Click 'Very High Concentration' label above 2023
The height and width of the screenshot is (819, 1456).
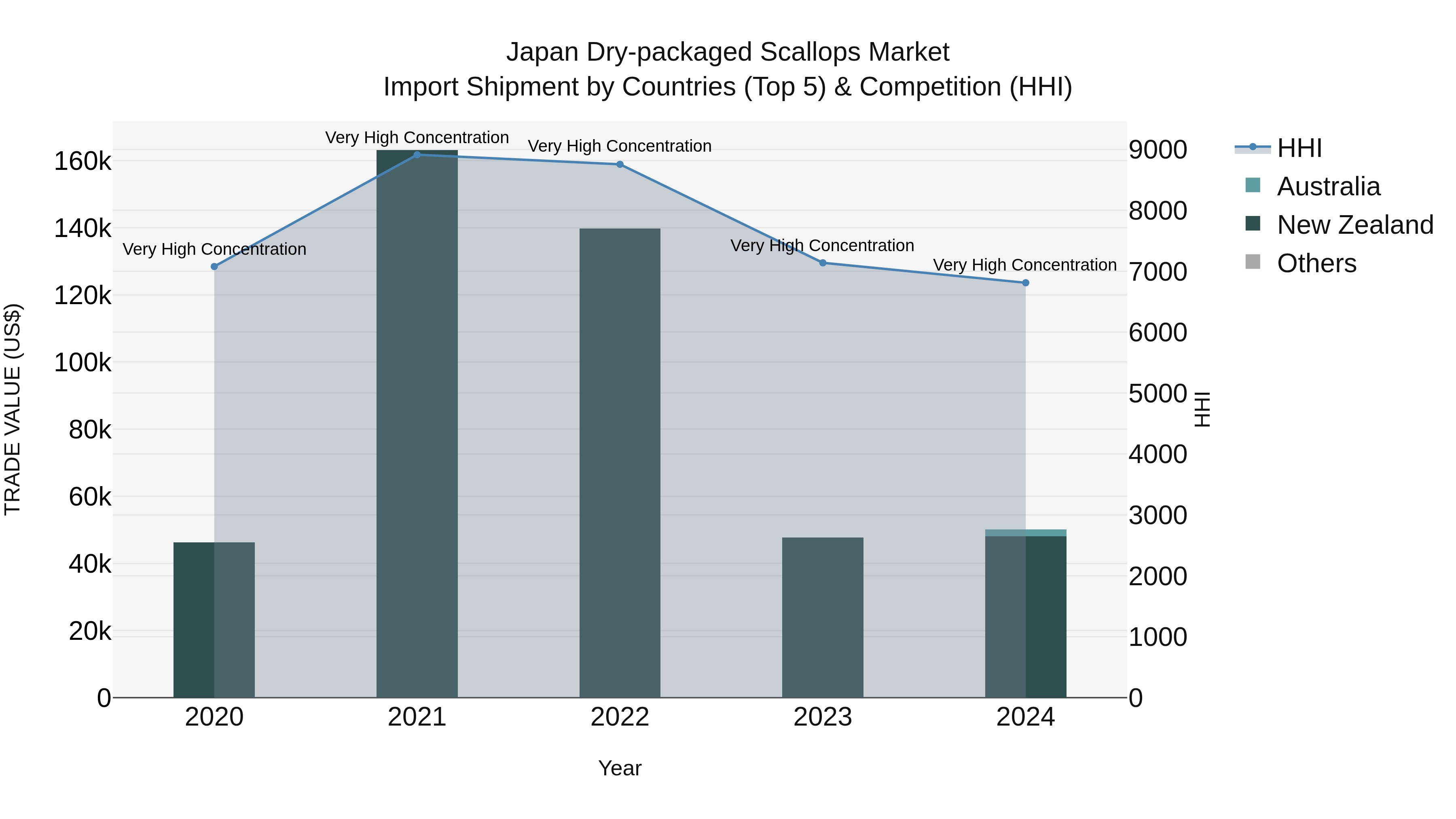(x=823, y=246)
